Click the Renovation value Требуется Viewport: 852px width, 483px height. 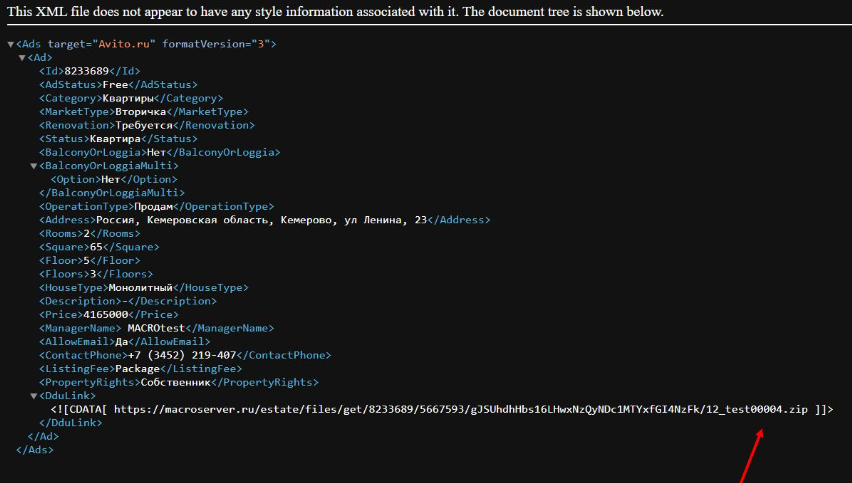[x=141, y=126]
